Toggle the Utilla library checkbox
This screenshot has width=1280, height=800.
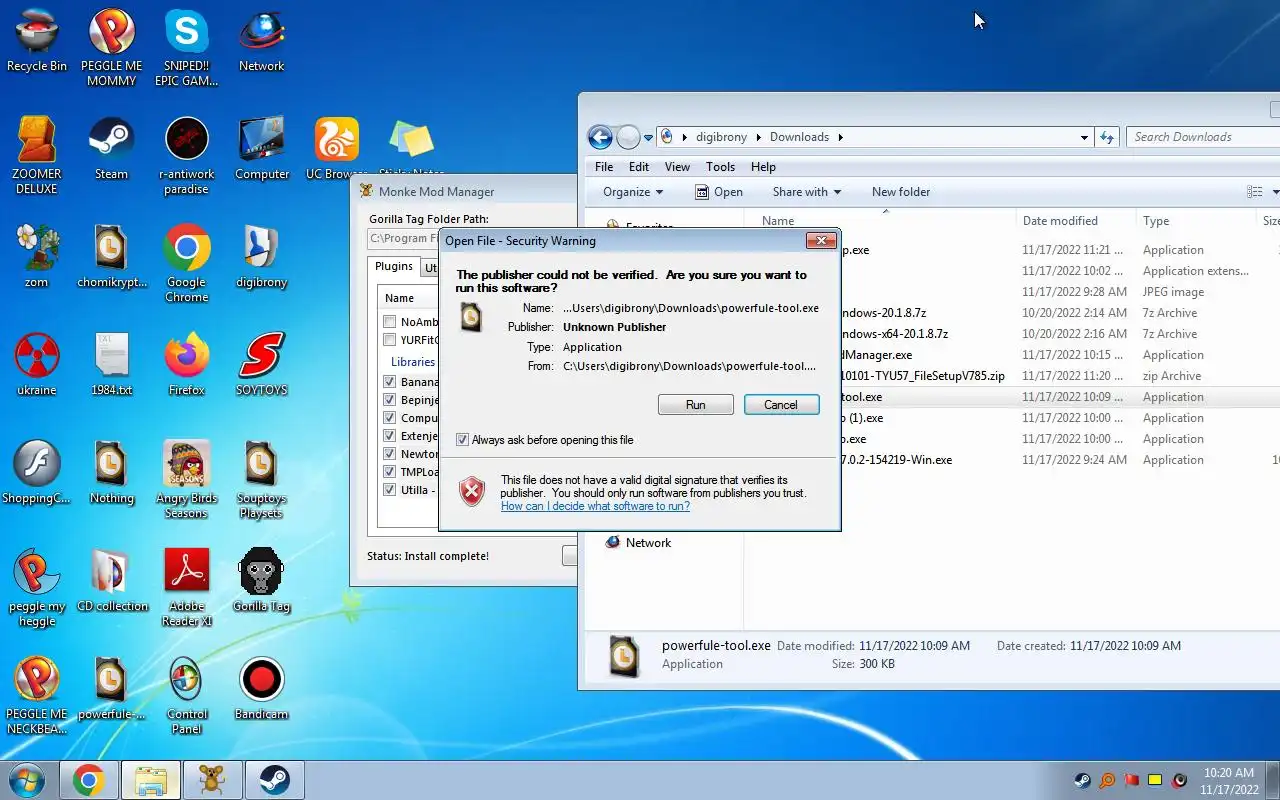[390, 490]
